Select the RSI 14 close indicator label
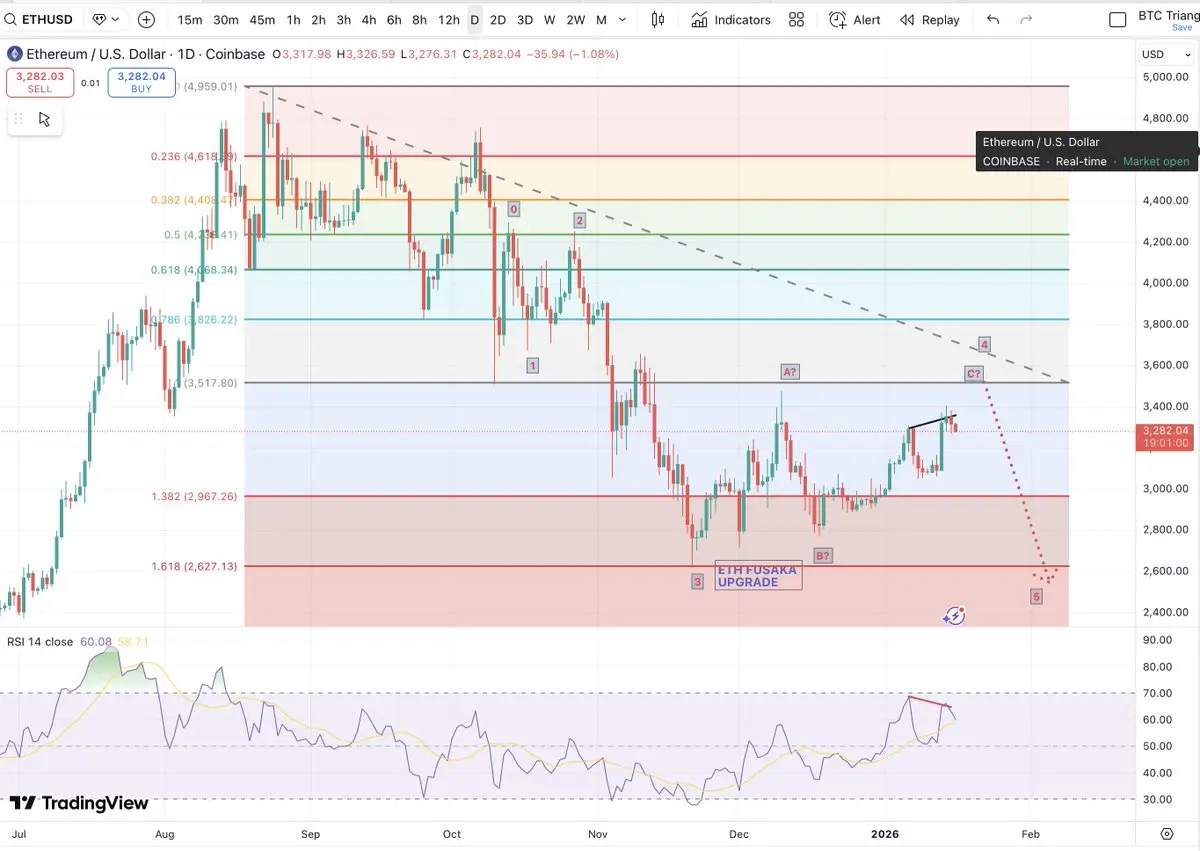 [x=40, y=641]
